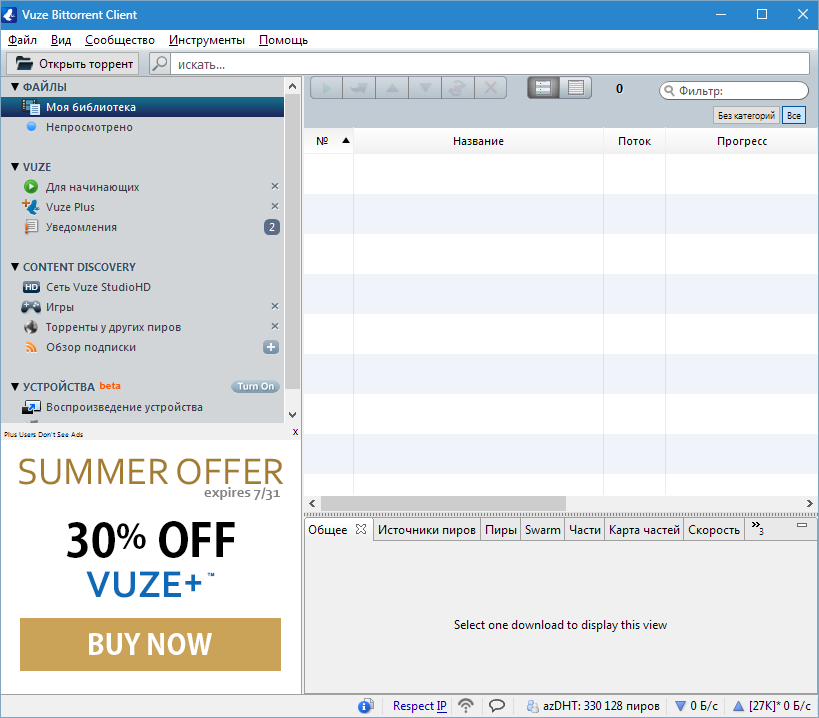
Task: Click the magnifier icon beside search field
Action: click(159, 64)
